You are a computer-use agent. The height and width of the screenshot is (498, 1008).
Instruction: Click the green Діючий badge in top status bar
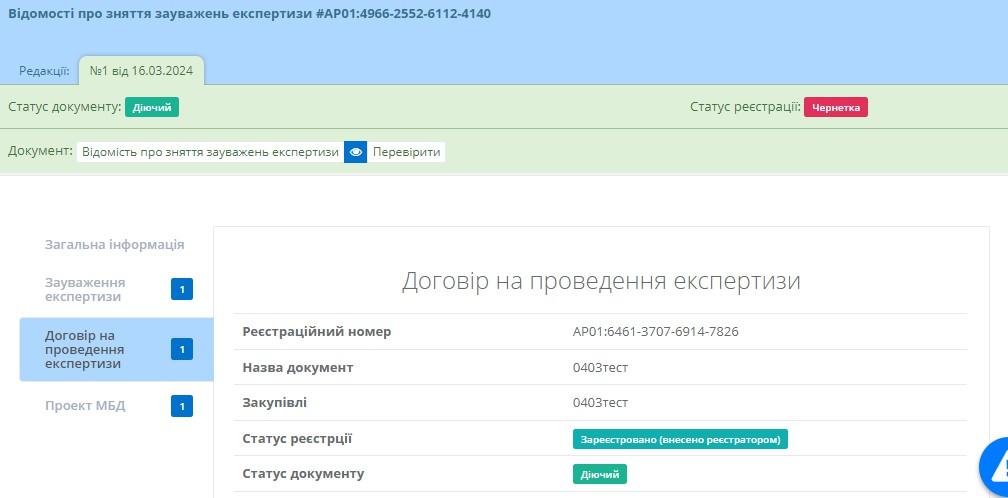point(152,107)
